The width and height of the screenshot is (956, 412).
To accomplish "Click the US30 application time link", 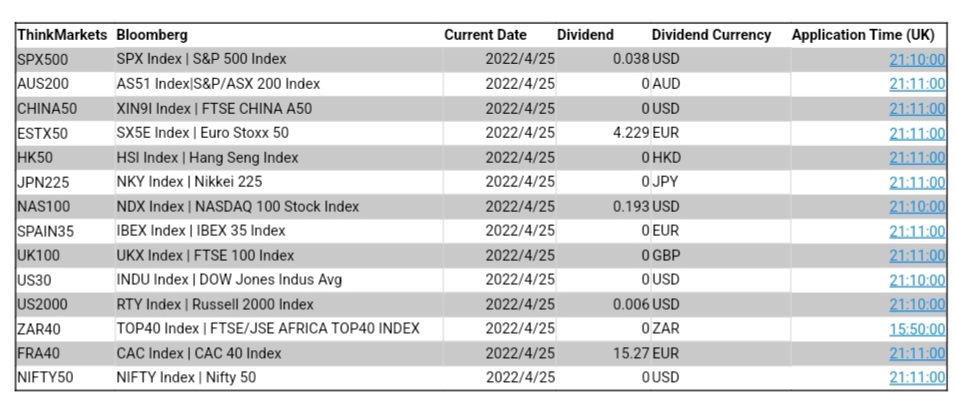I will tap(916, 280).
